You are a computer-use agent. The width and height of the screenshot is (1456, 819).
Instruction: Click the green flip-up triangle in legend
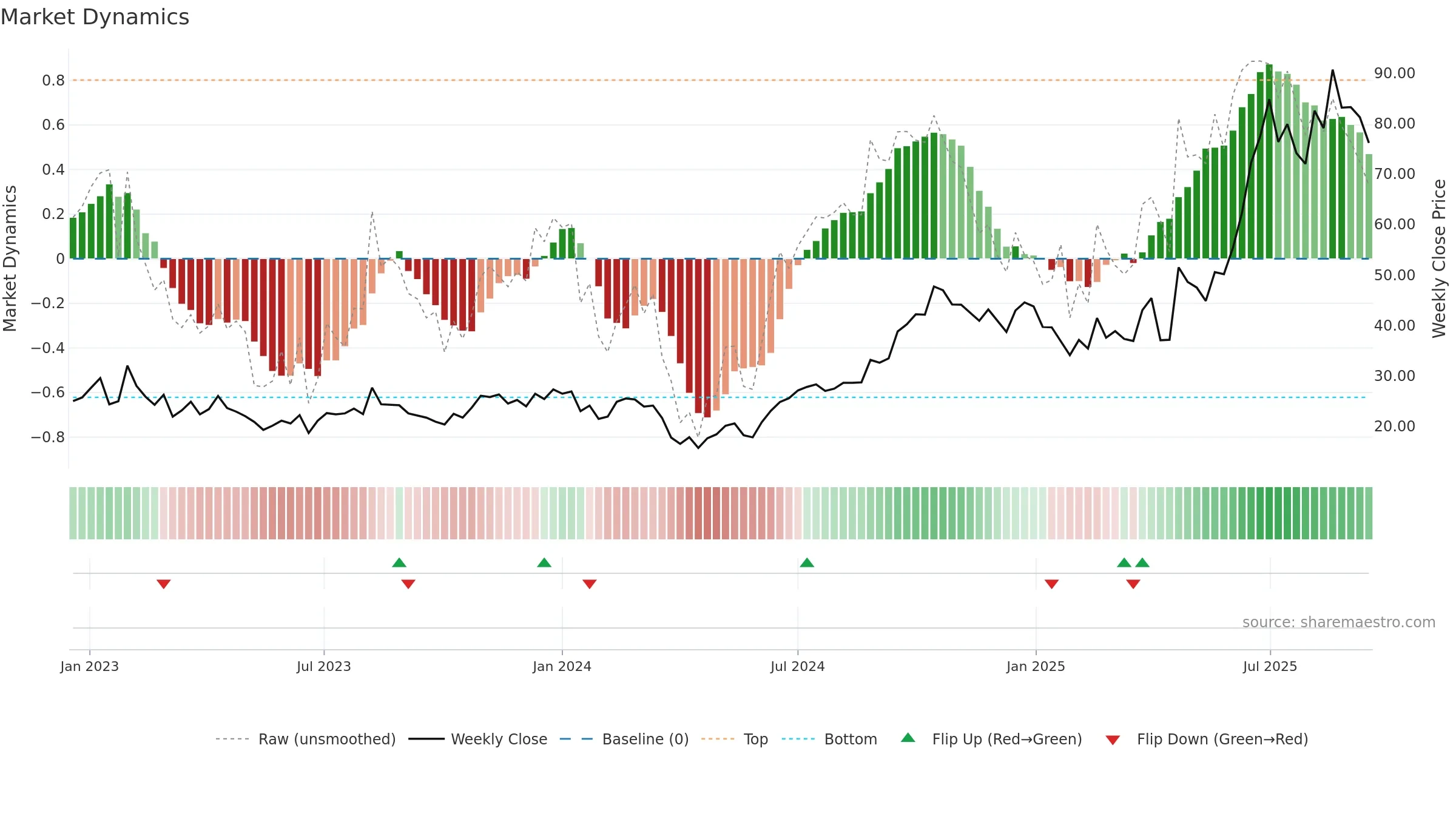908,738
